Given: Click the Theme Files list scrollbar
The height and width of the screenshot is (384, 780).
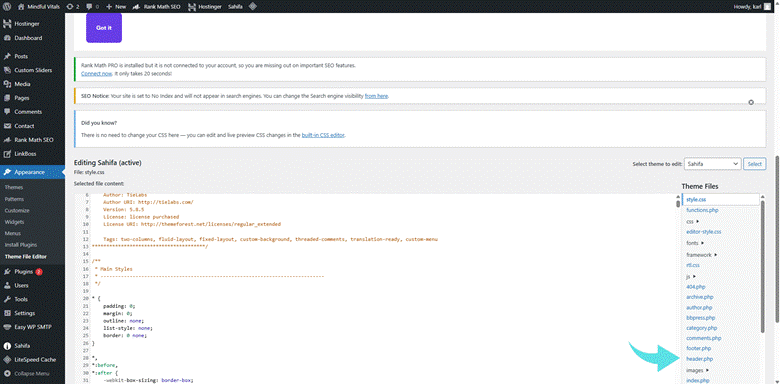Looking at the screenshot, I should pyautogui.click(x=763, y=266).
